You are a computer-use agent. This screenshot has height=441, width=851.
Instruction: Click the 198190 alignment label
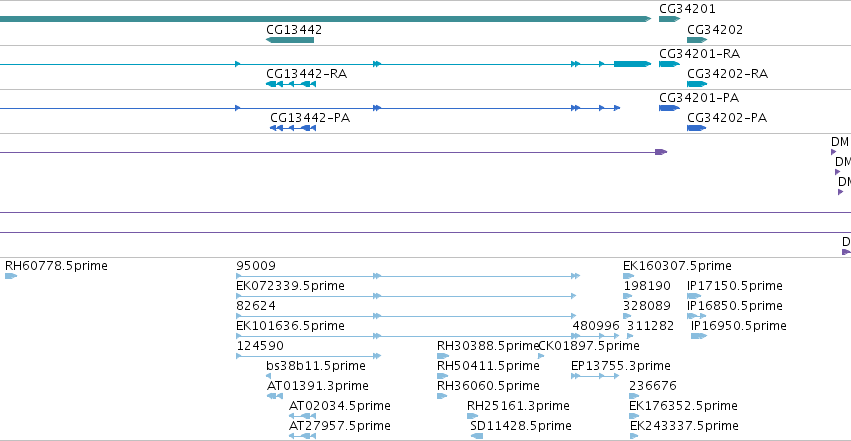(x=647, y=286)
